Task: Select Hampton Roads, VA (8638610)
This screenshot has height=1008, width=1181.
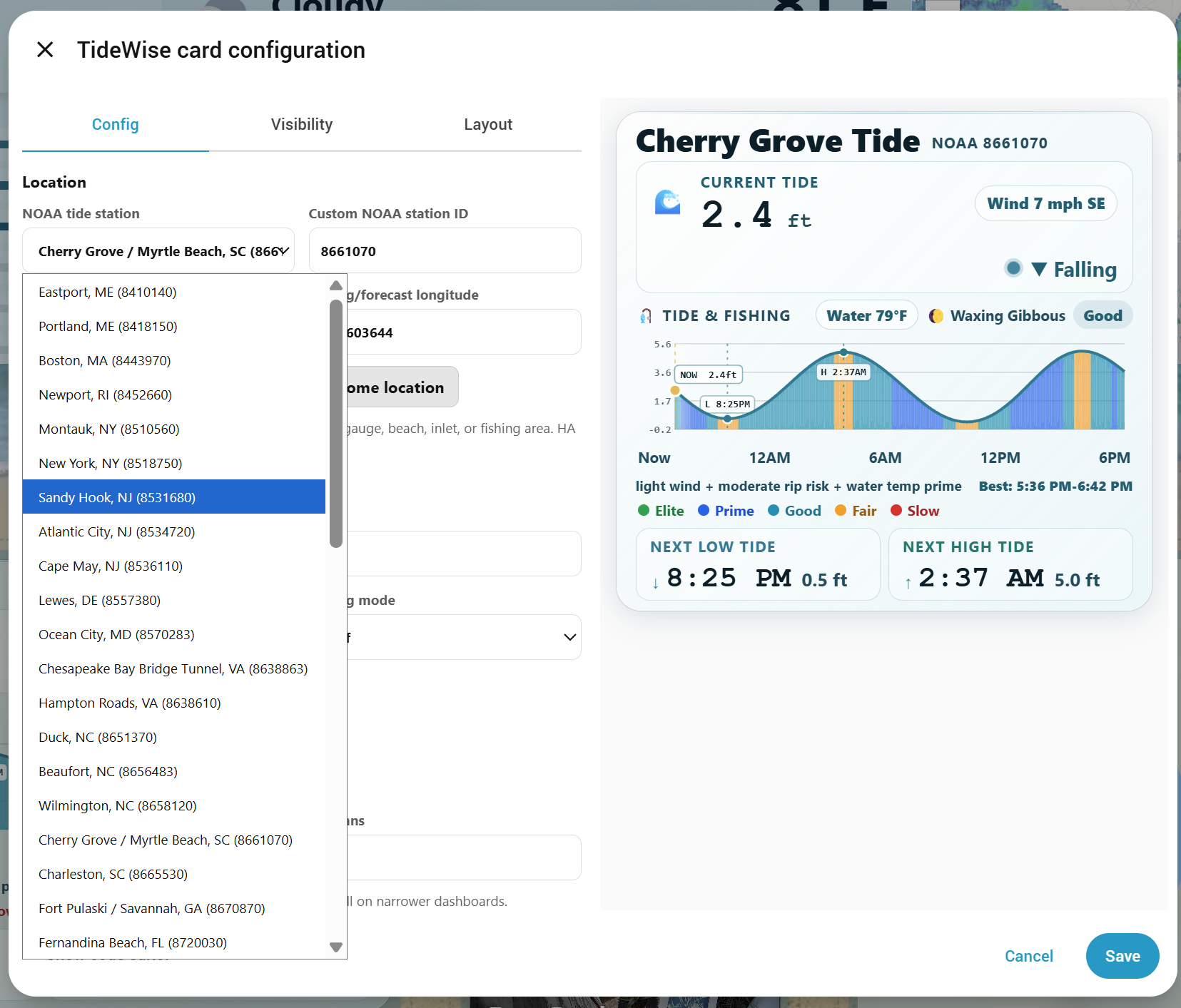Action: pyautogui.click(x=174, y=703)
